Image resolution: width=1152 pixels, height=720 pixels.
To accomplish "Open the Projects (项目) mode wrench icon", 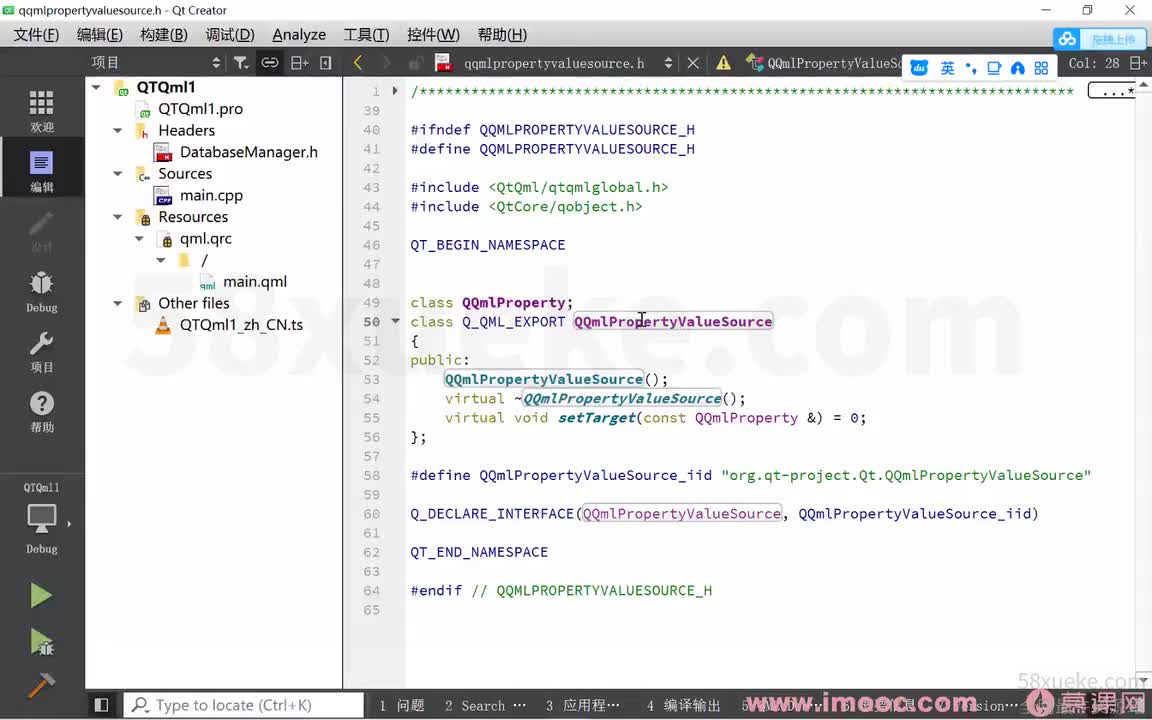I will [x=41, y=351].
